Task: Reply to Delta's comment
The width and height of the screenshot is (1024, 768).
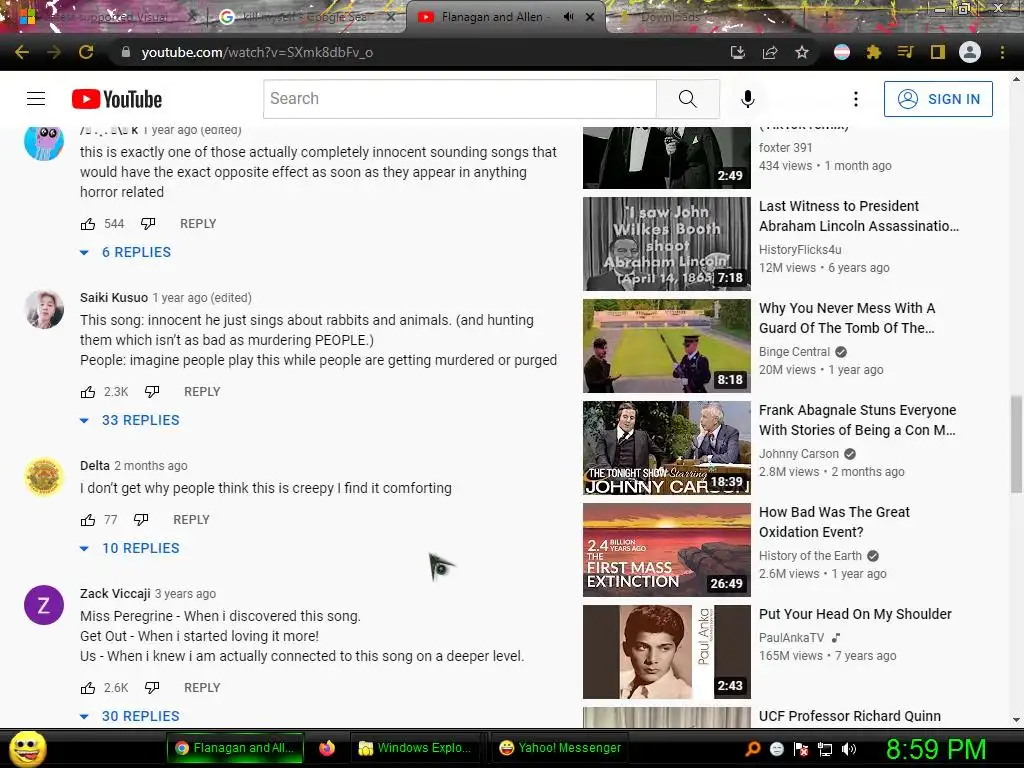Action: click(x=191, y=520)
